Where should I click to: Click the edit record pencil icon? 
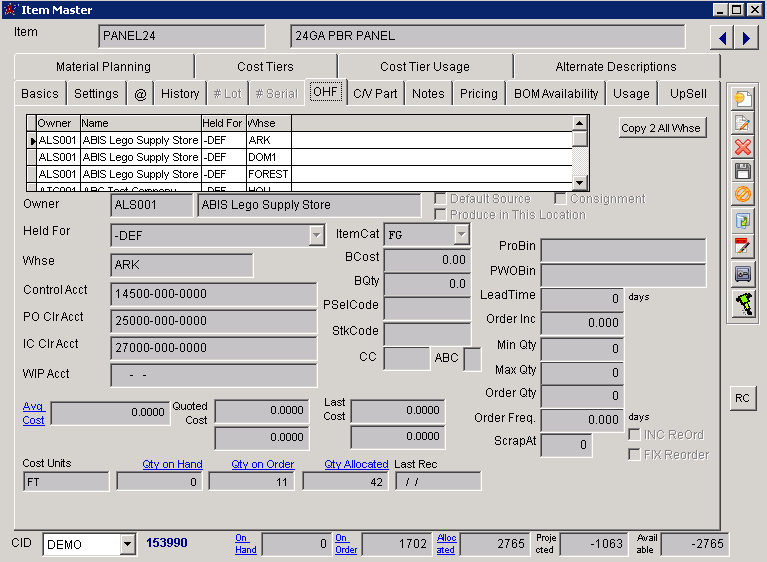coord(742,123)
